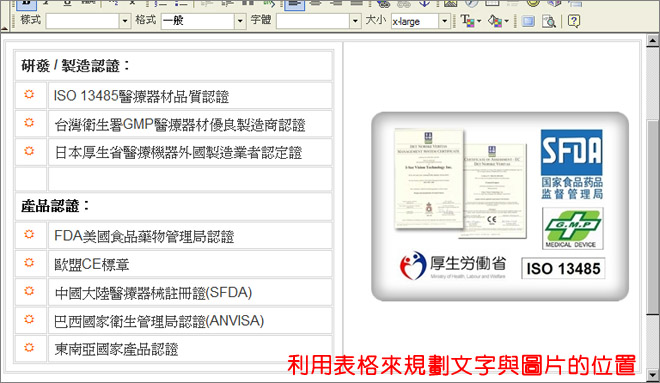Collapse the toolbar with the small left-edge arrow
Viewport: 660px width, 383px height.
(4, 28)
